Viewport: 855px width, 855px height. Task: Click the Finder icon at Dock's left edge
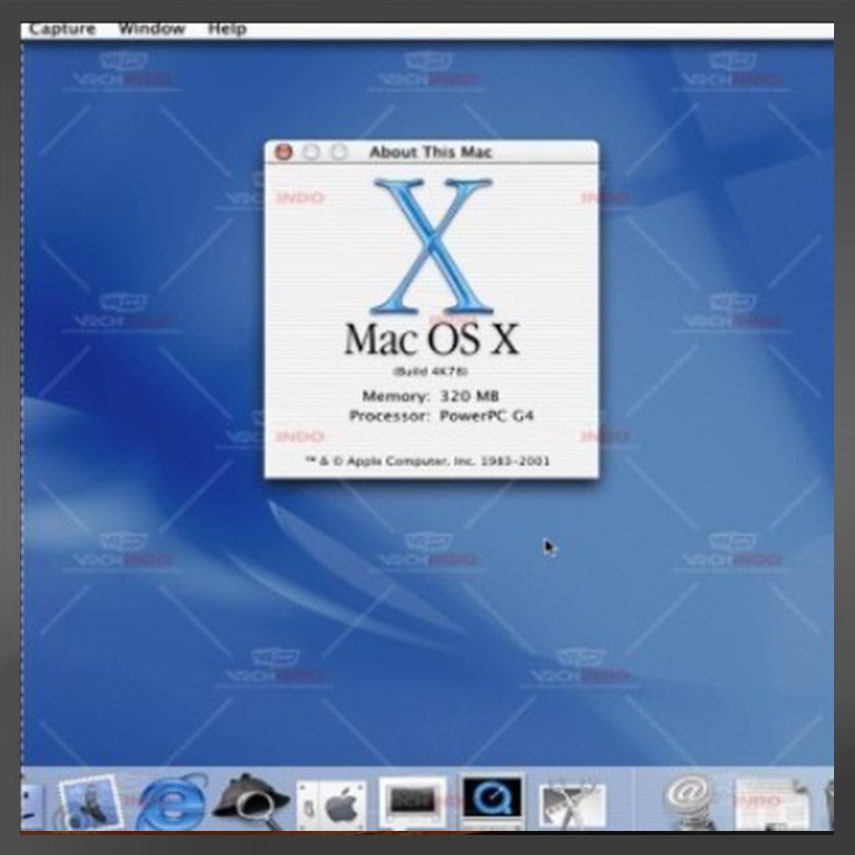(x=31, y=803)
